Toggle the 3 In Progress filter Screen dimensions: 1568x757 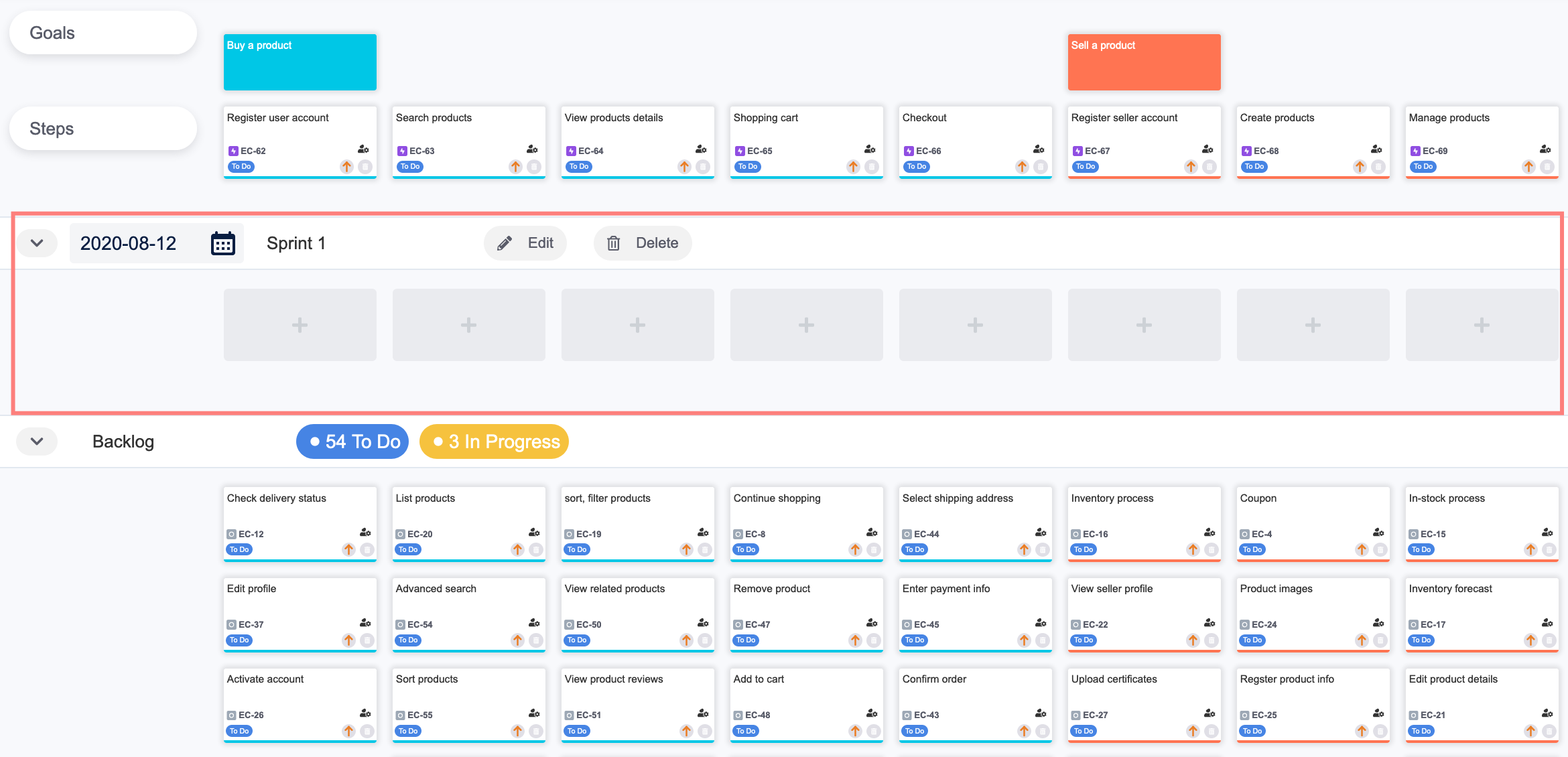click(494, 441)
